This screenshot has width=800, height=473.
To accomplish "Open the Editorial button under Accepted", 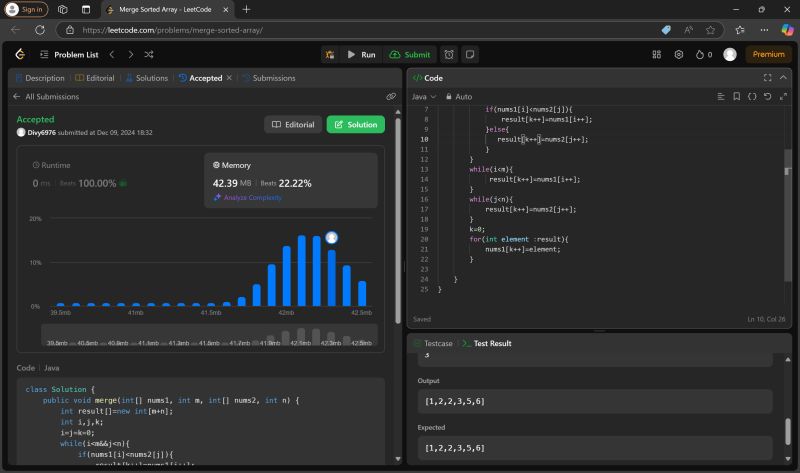I will click(293, 125).
